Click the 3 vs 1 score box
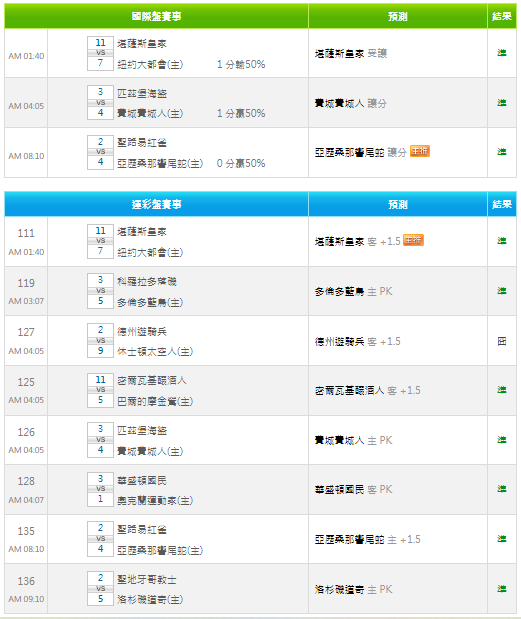Screen dimensions: 521x619 pyautogui.click(x=100, y=489)
